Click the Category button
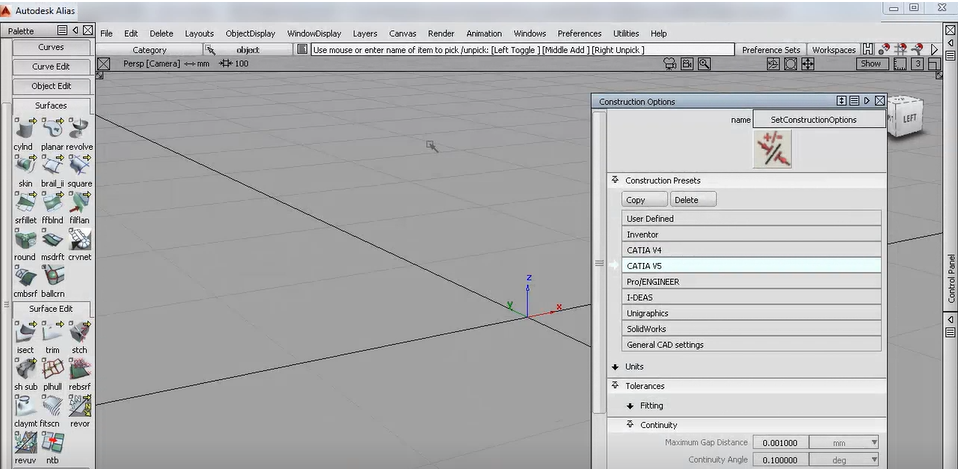Image resolution: width=958 pixels, height=469 pixels. 149,49
